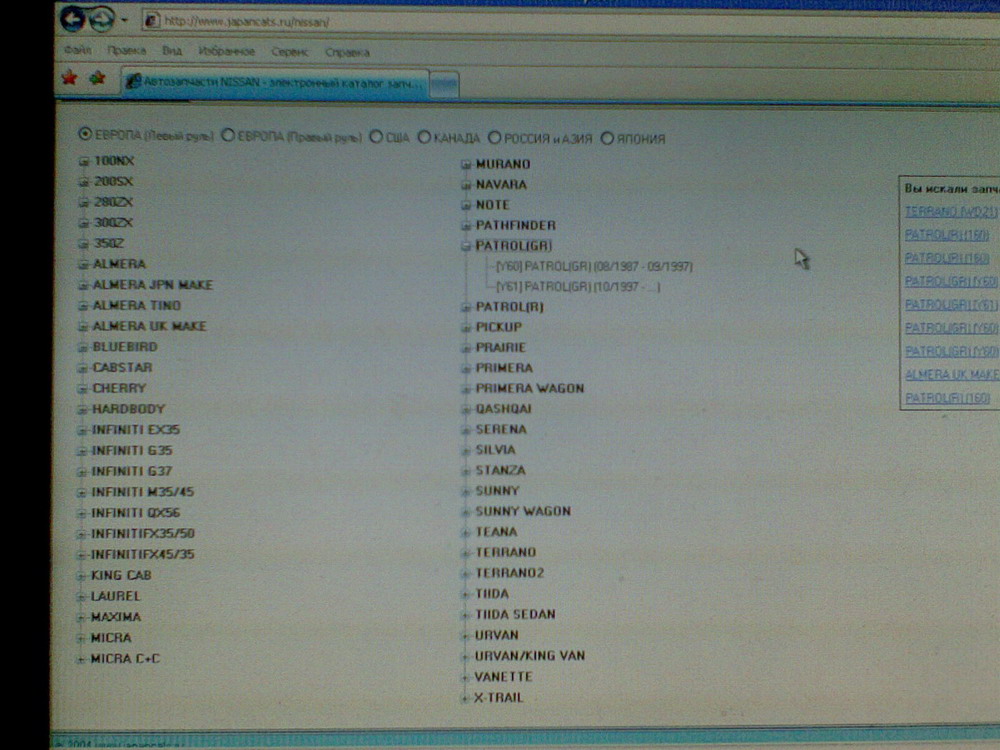Screen dimensions: 1000x750
Task: Click the TIIDA SEDAN model name
Action: (x=515, y=614)
